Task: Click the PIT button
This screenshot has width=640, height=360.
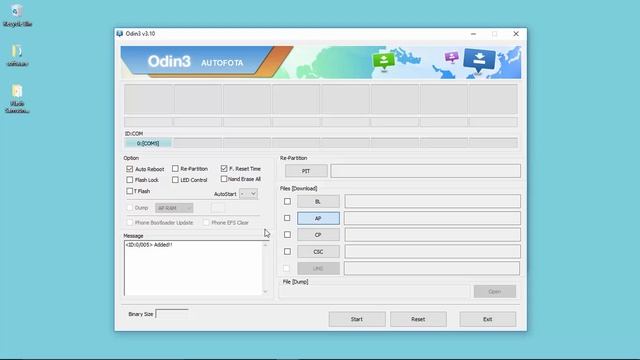Action: (x=306, y=171)
